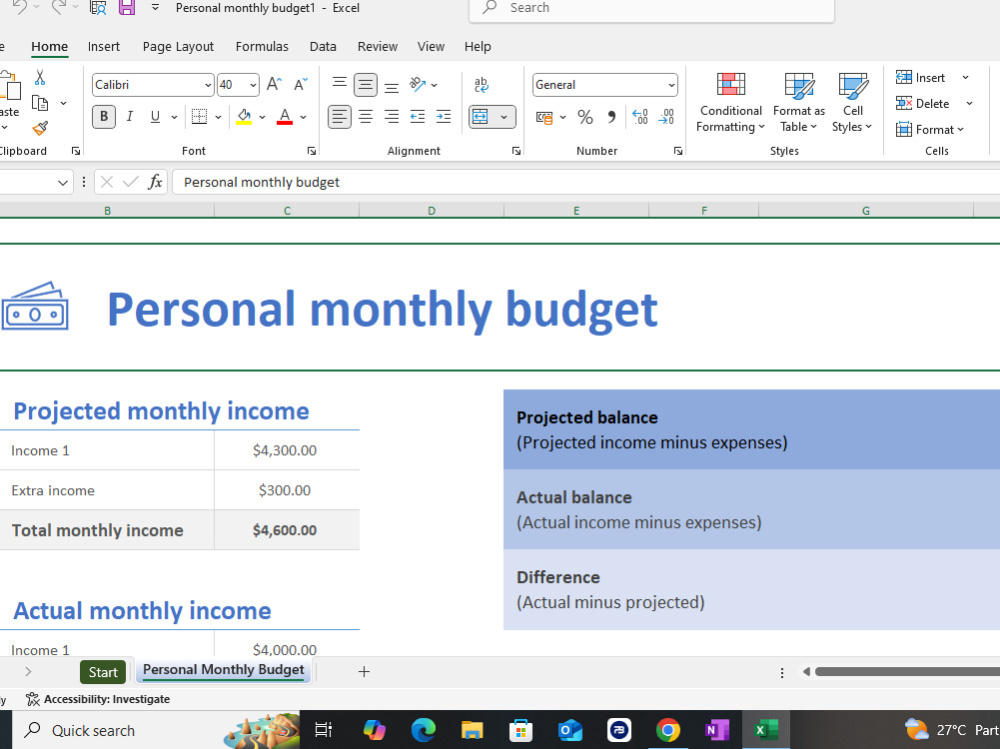Click the horizontal scrollbar
This screenshot has width=1000, height=749.
[907, 671]
